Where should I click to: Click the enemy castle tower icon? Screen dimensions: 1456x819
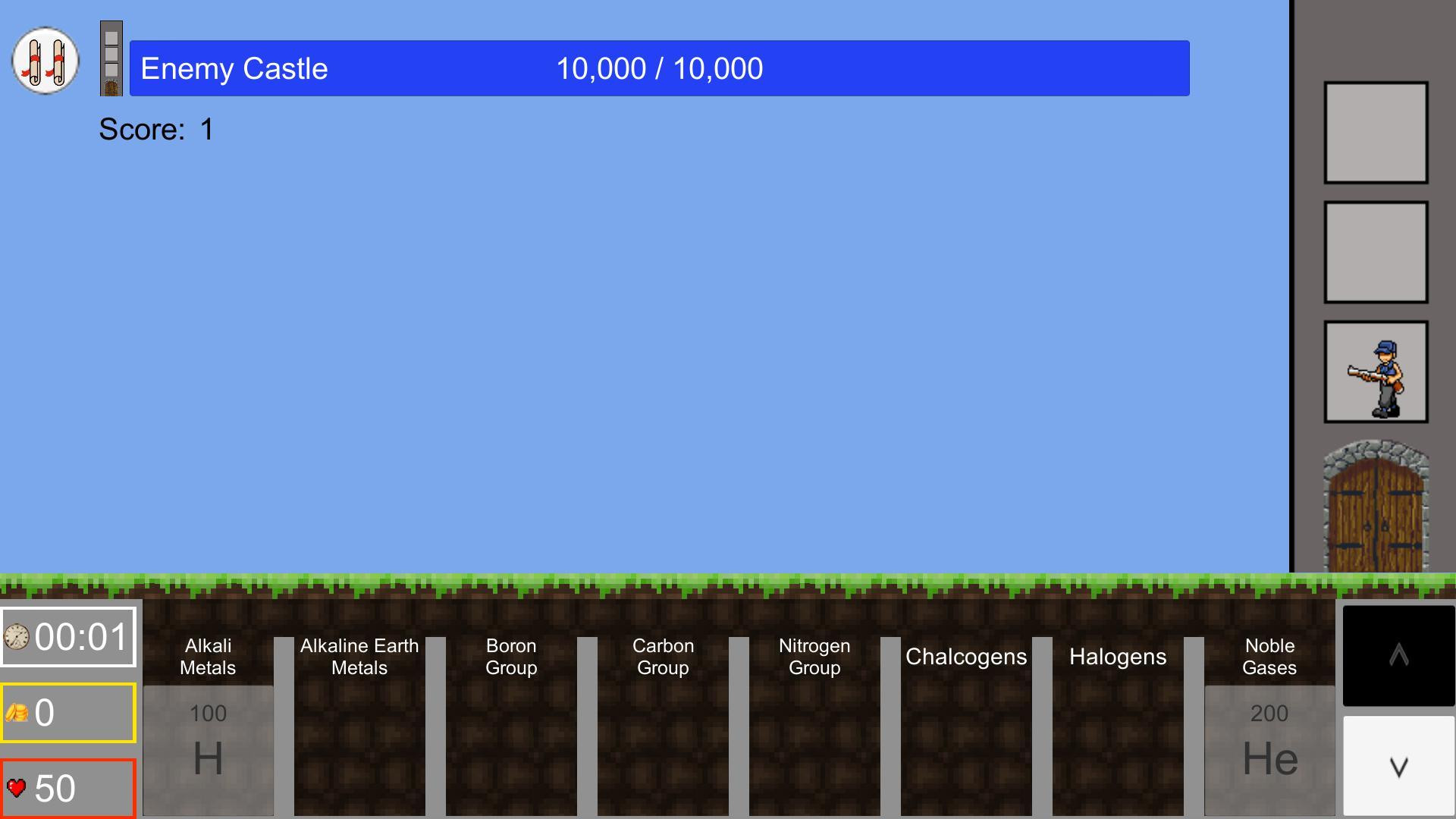(111, 58)
